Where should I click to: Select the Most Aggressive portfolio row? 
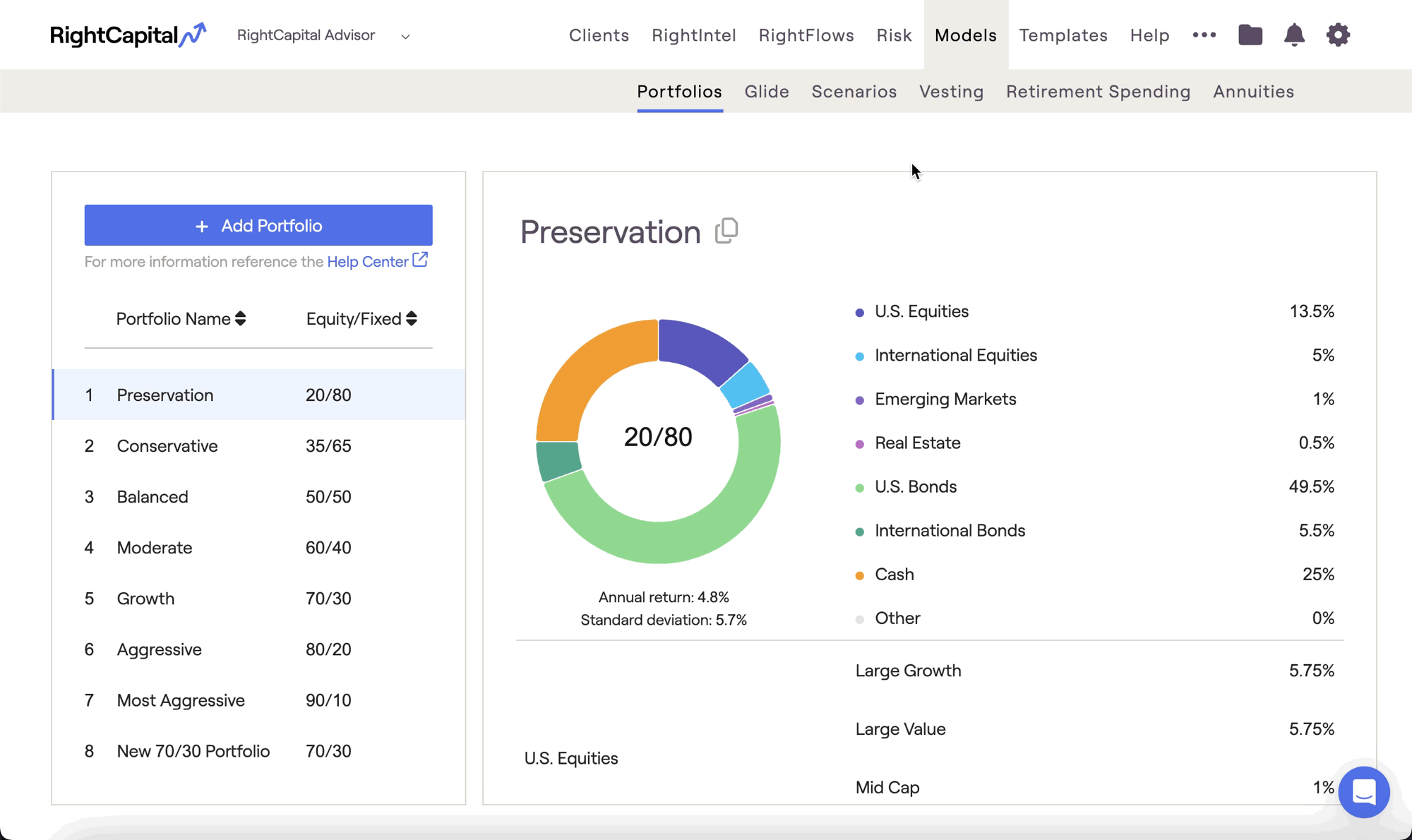click(x=258, y=700)
